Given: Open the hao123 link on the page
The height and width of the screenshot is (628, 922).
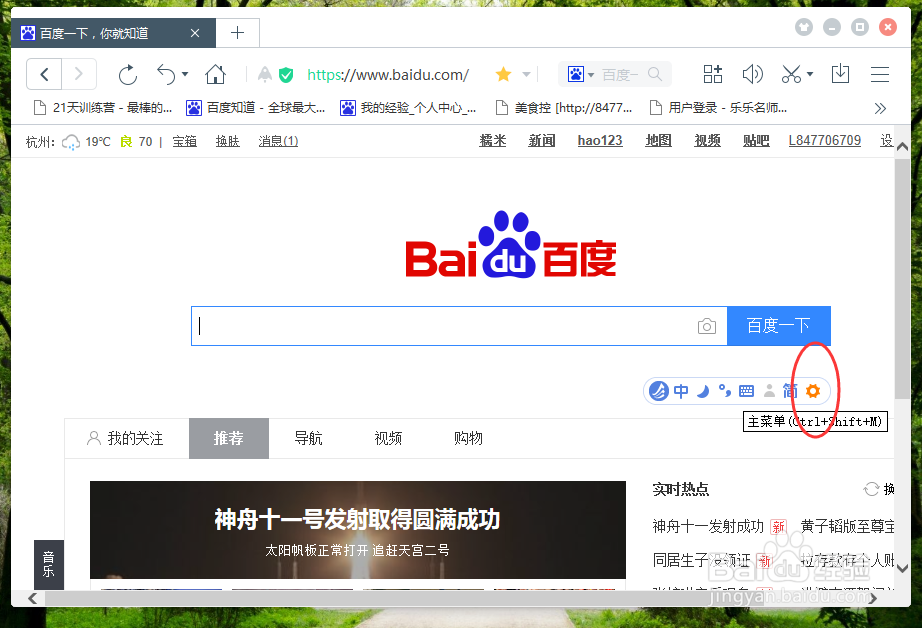Looking at the screenshot, I should (599, 140).
